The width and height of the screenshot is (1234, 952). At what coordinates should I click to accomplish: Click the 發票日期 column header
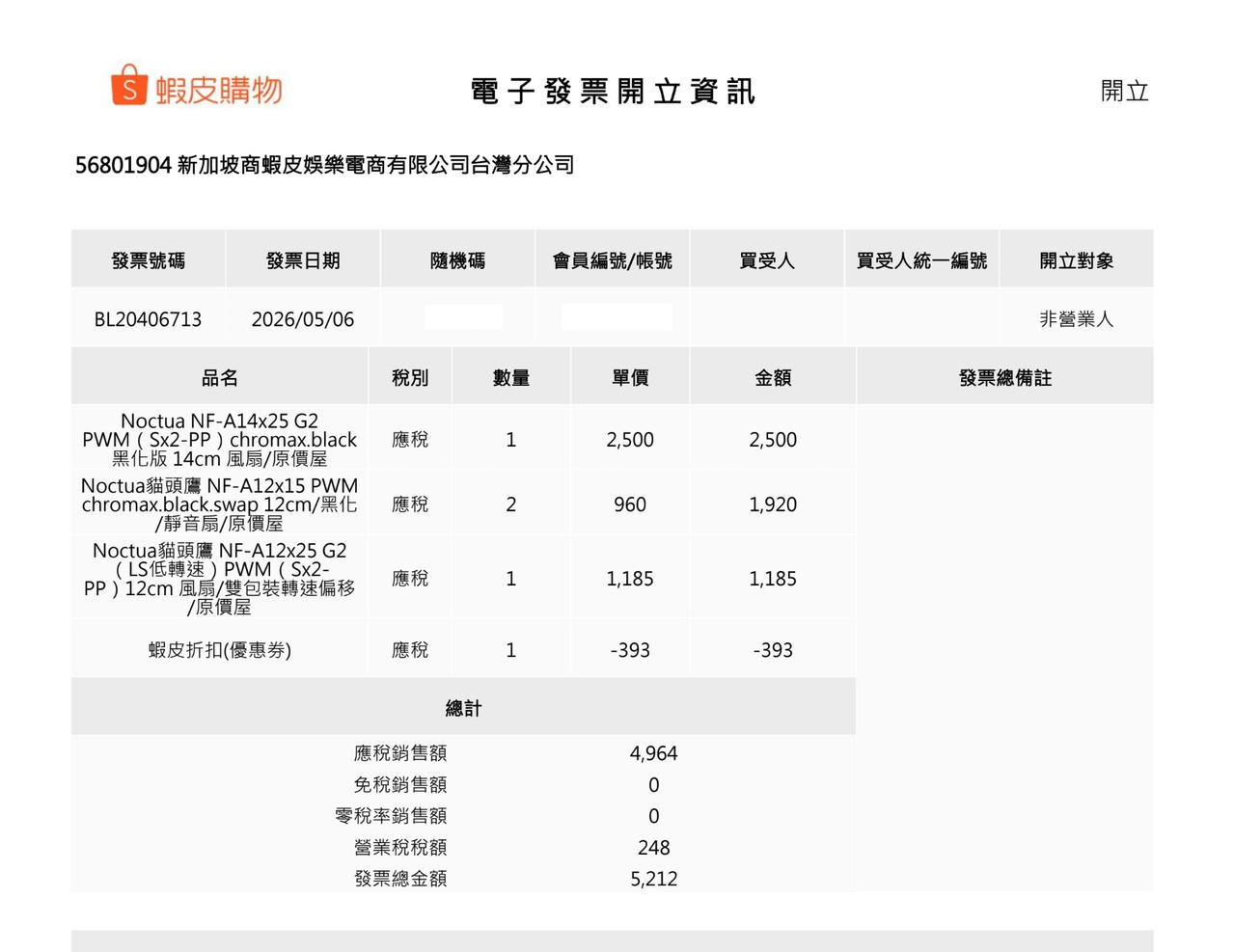[303, 260]
